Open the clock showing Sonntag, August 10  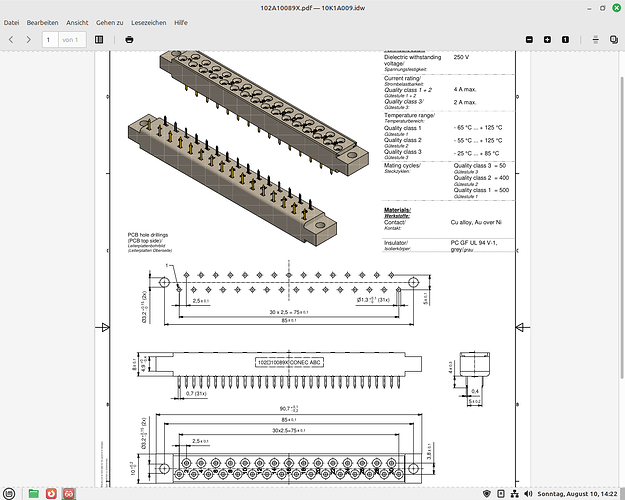(577, 494)
